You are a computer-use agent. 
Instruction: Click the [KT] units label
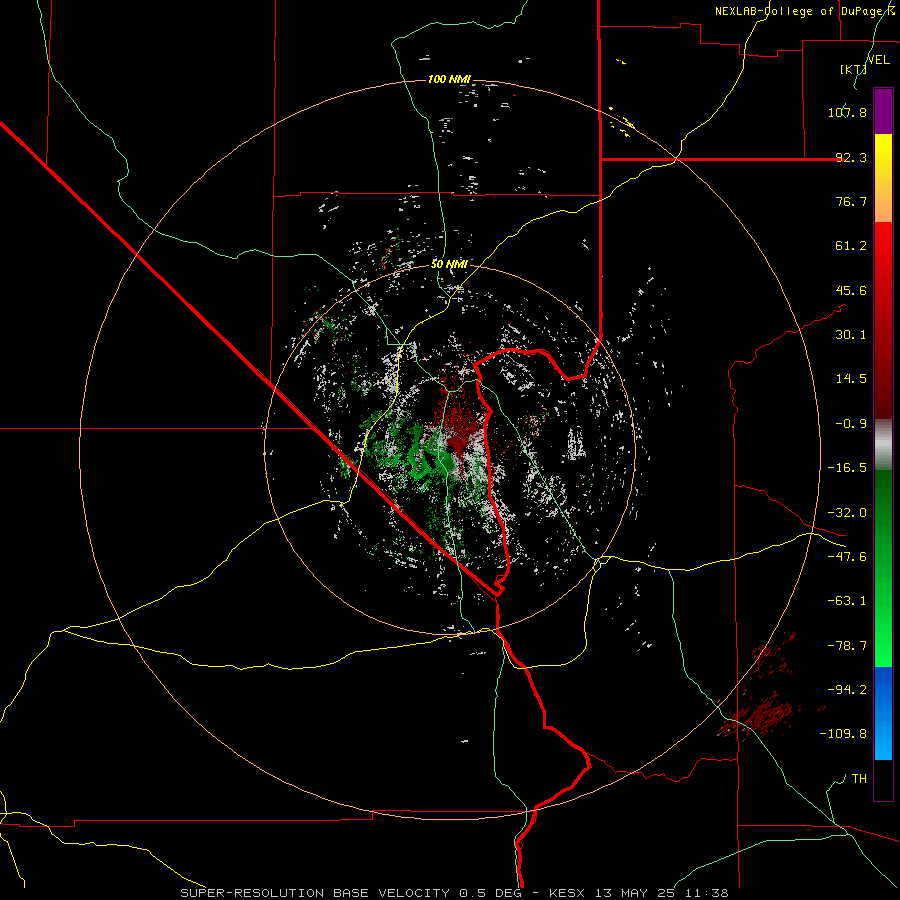click(x=853, y=69)
